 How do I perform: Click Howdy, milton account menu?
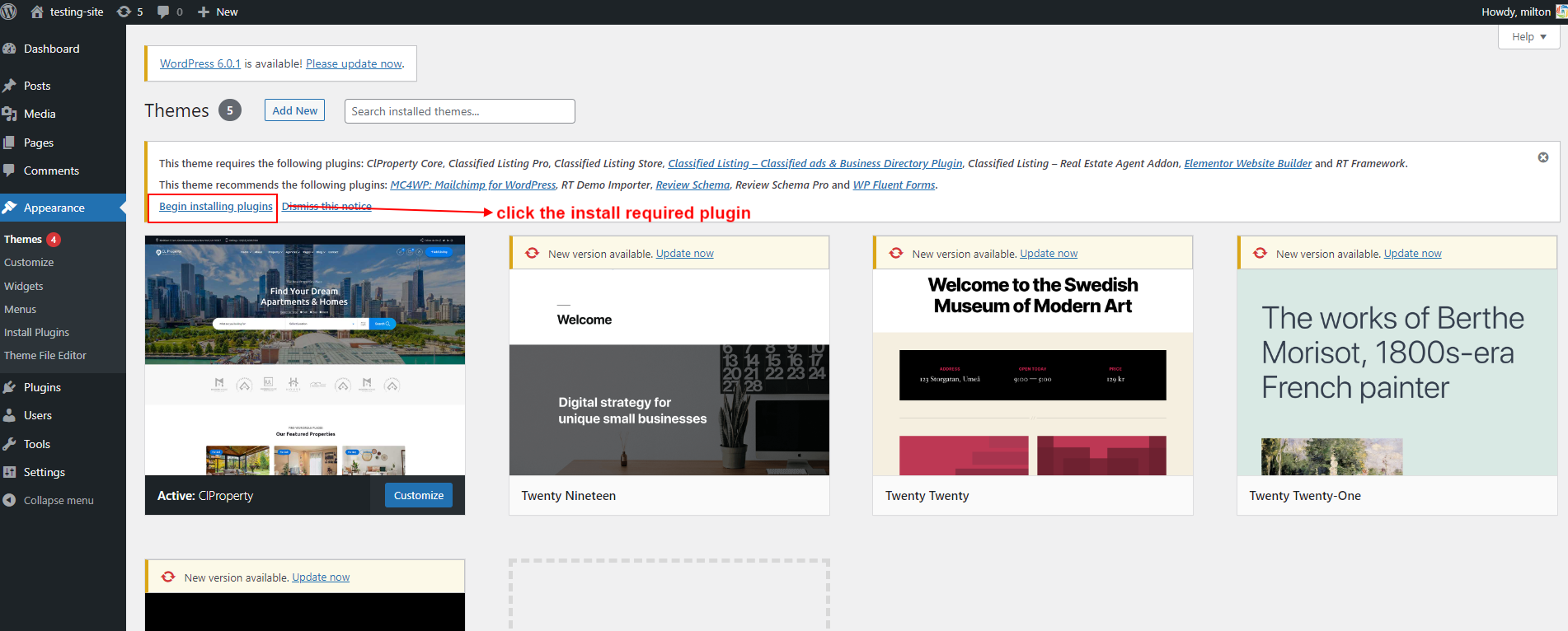click(x=1516, y=12)
